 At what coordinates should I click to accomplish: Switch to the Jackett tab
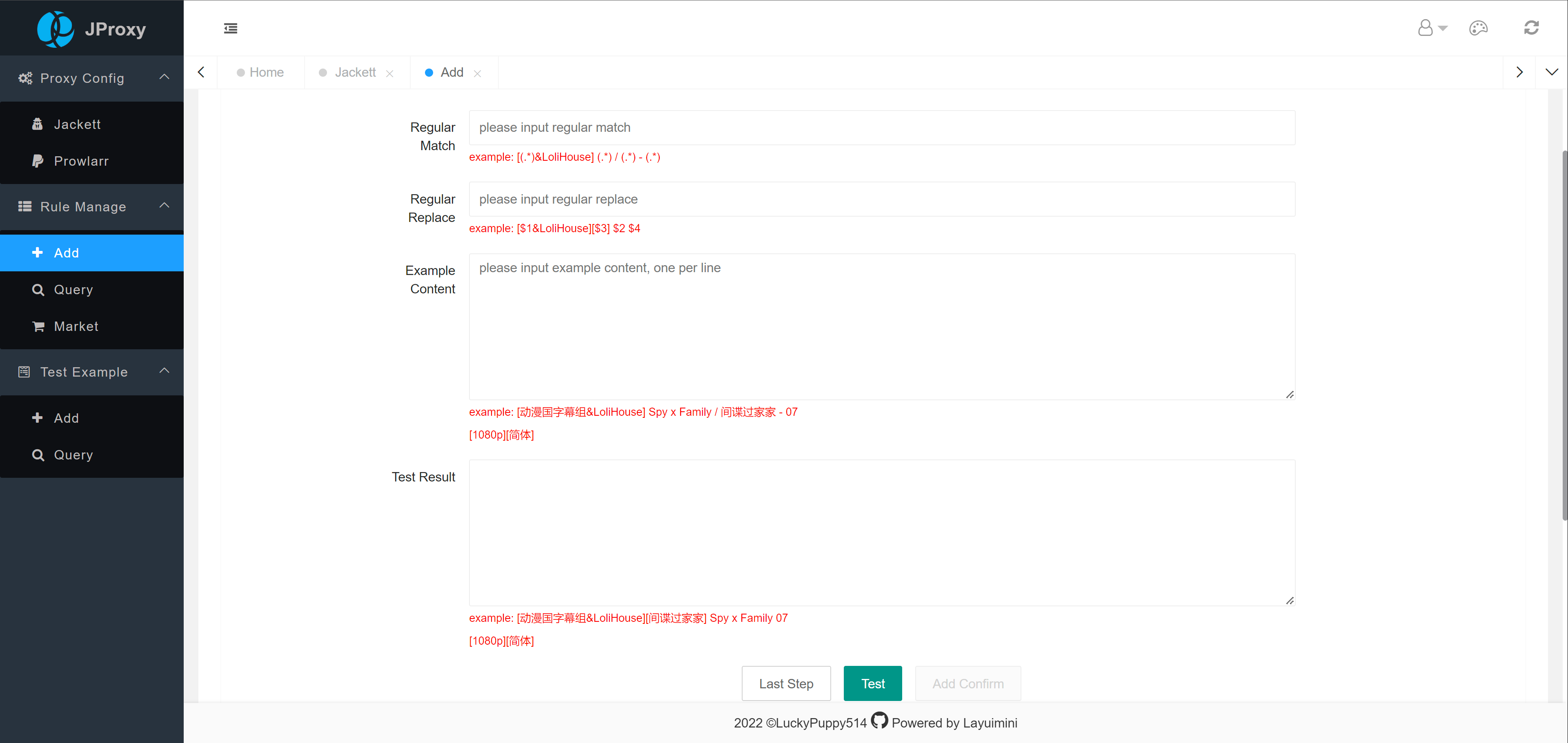pyautogui.click(x=355, y=72)
